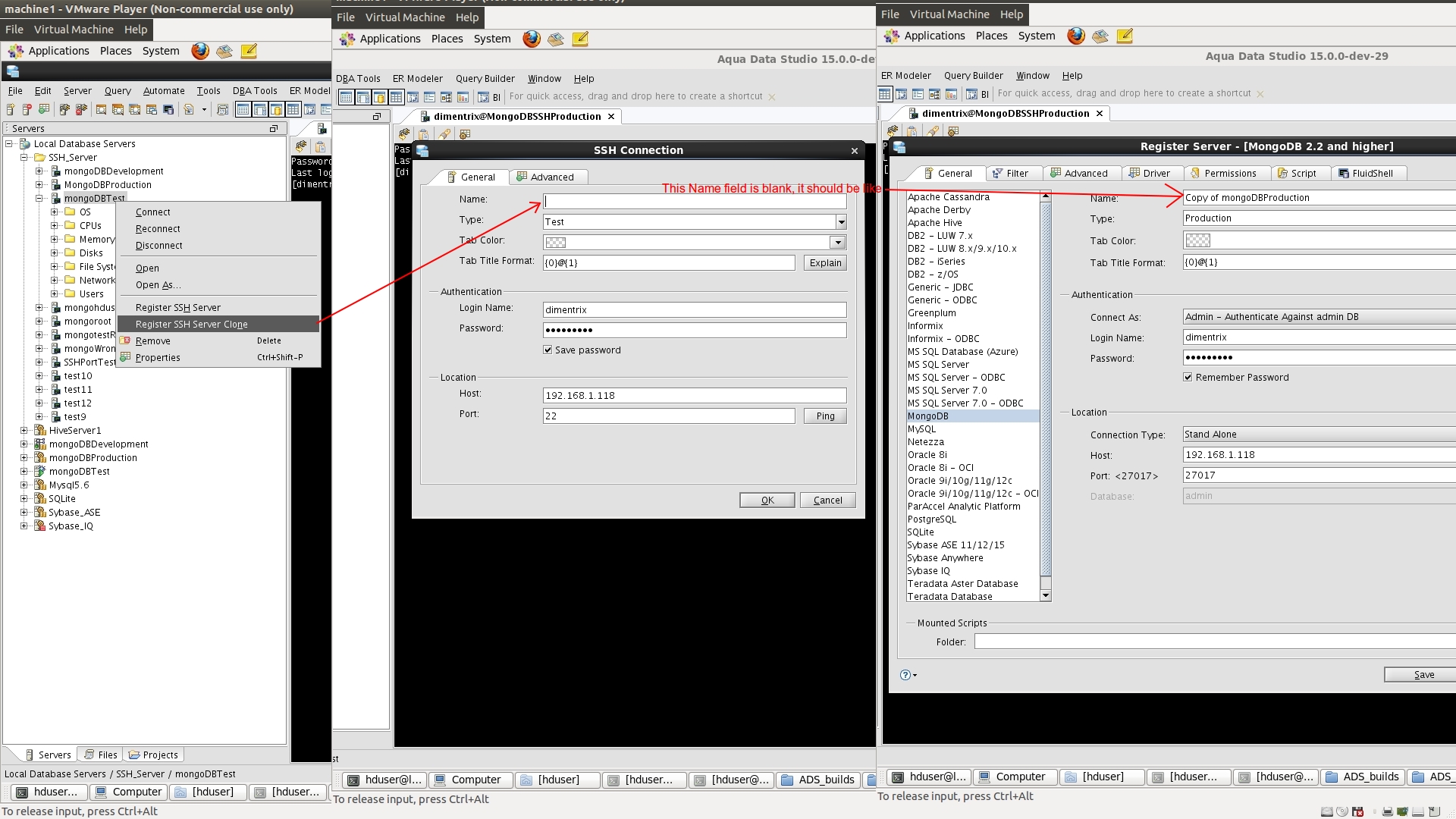Image resolution: width=1456 pixels, height=819 pixels.
Task: Select PostgreSQL in the database type list
Action: [972, 519]
